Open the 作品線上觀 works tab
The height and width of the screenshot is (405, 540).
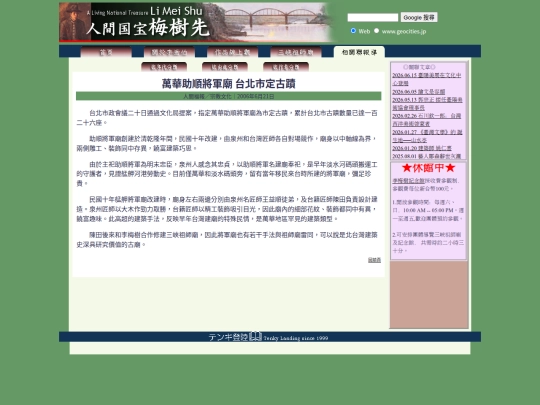[232, 52]
